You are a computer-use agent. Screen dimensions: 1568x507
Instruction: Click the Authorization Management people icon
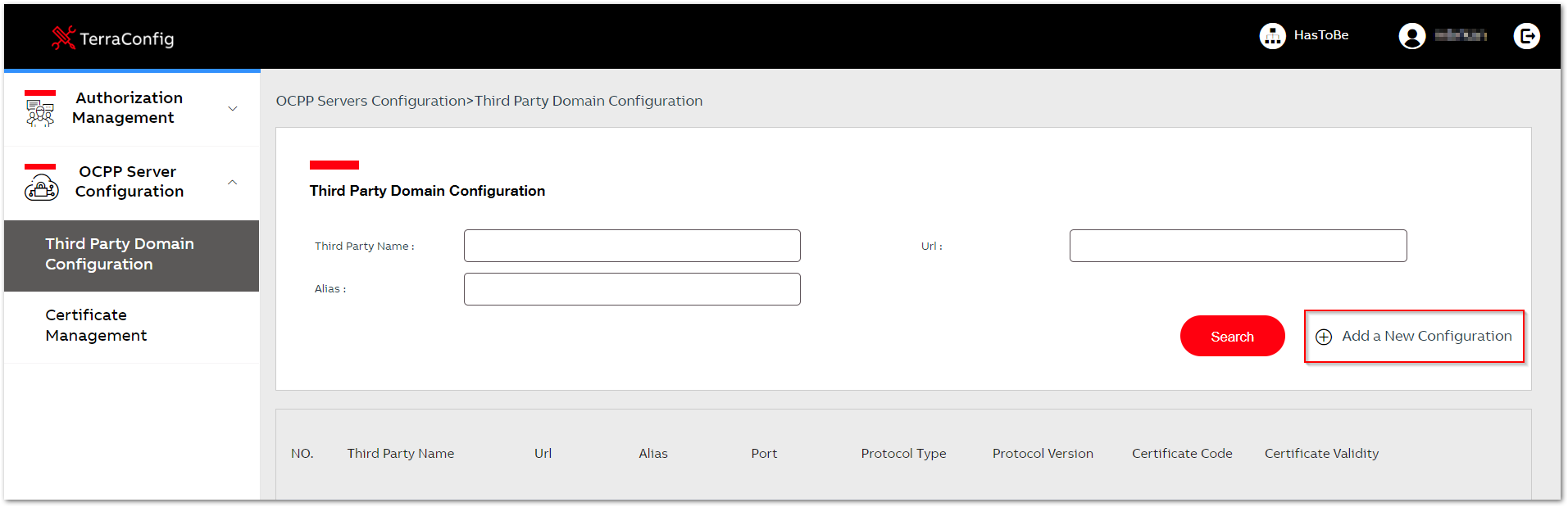pos(40,109)
